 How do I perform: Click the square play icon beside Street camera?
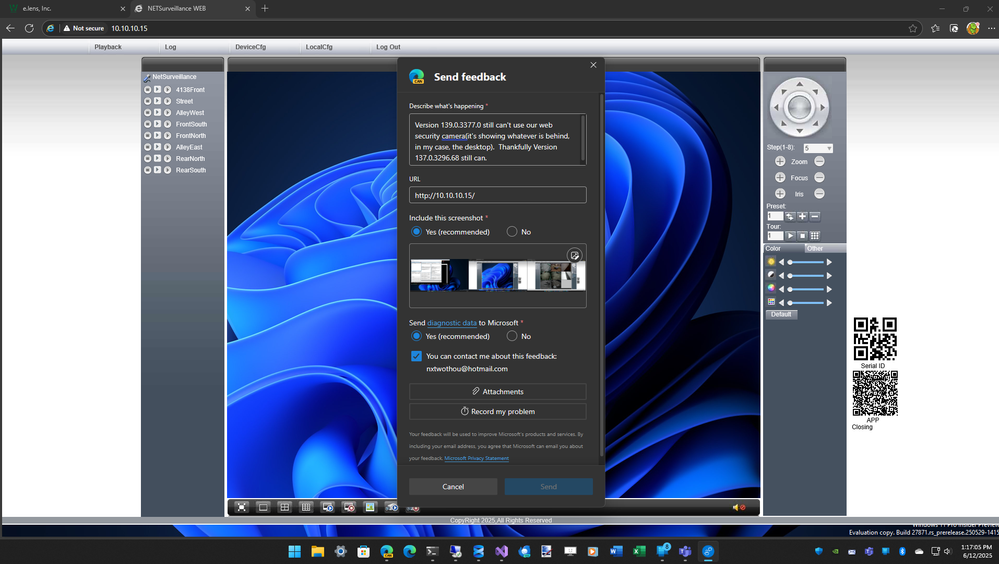[x=157, y=101]
